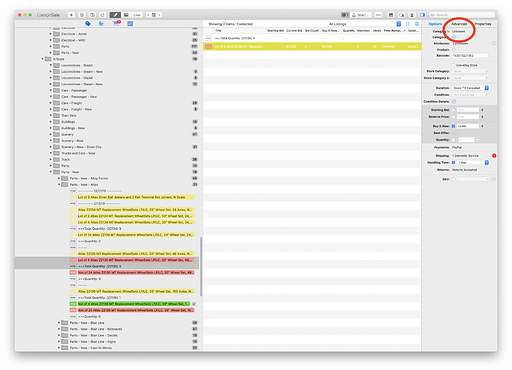Expand the Cars - Freight - New folder
The image size is (512, 370).
click(51, 109)
